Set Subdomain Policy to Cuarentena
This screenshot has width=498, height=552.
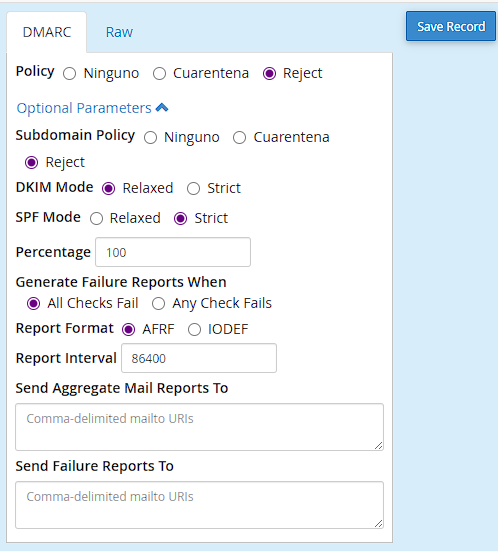tap(239, 138)
